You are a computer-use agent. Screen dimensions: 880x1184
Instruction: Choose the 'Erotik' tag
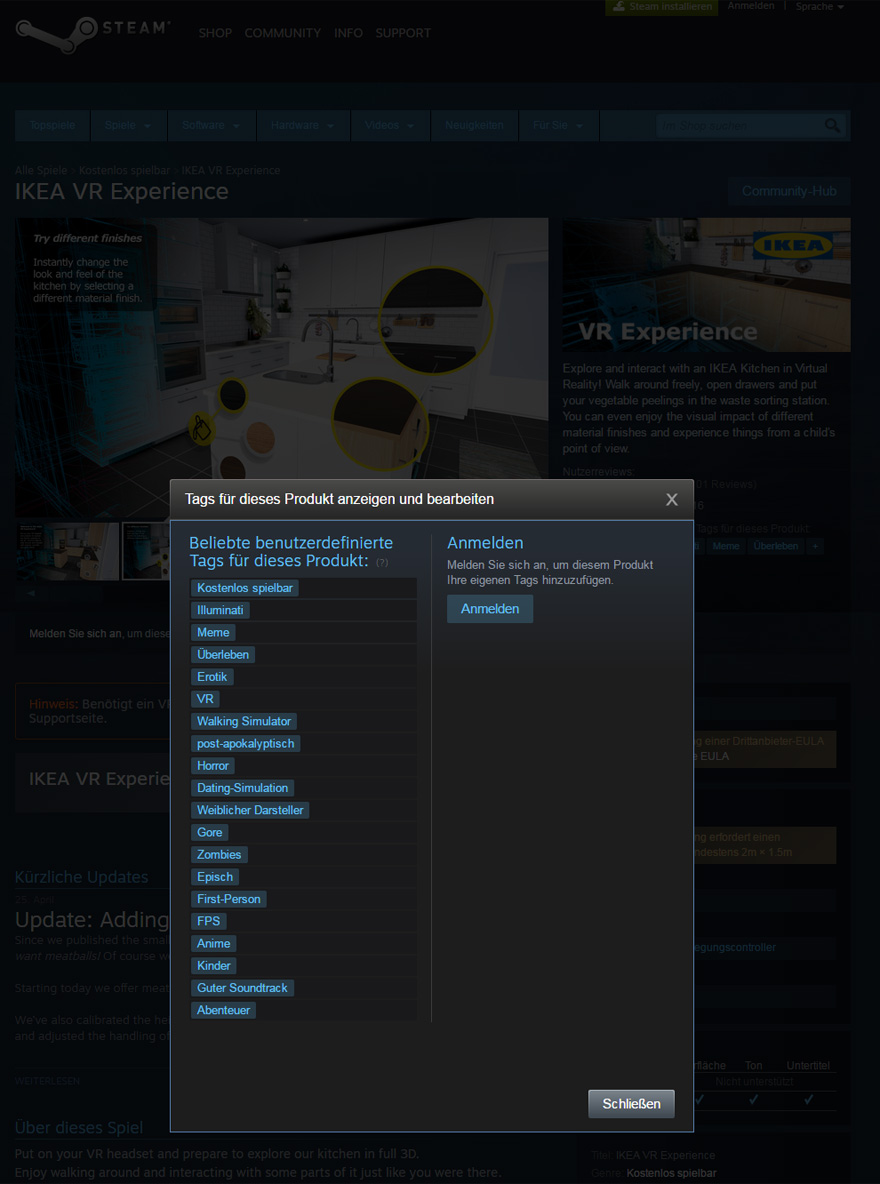pos(212,677)
